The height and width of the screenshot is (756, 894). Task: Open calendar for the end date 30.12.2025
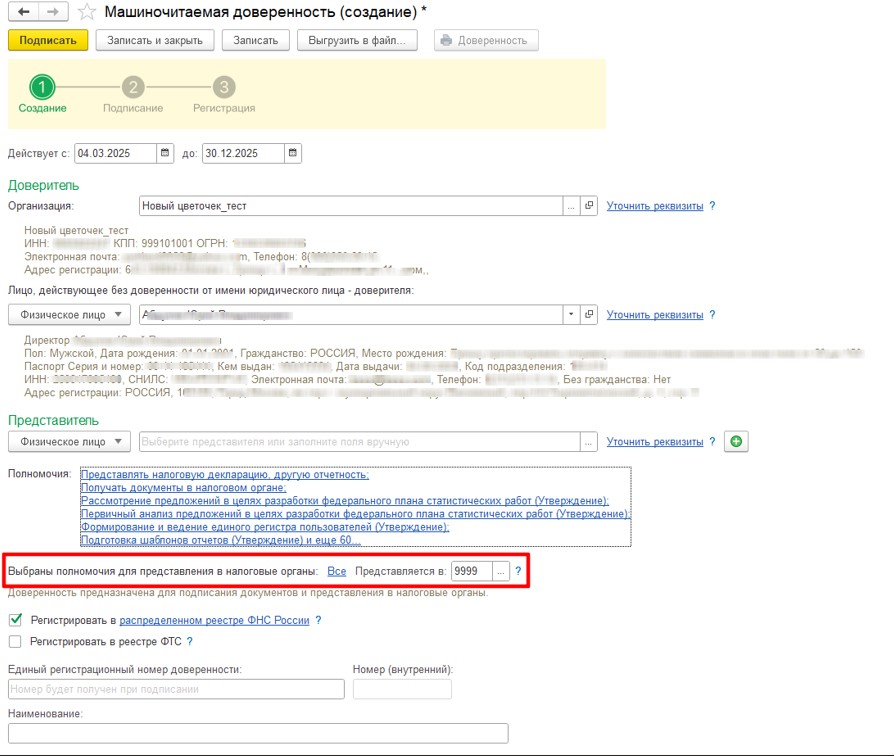[x=292, y=153]
